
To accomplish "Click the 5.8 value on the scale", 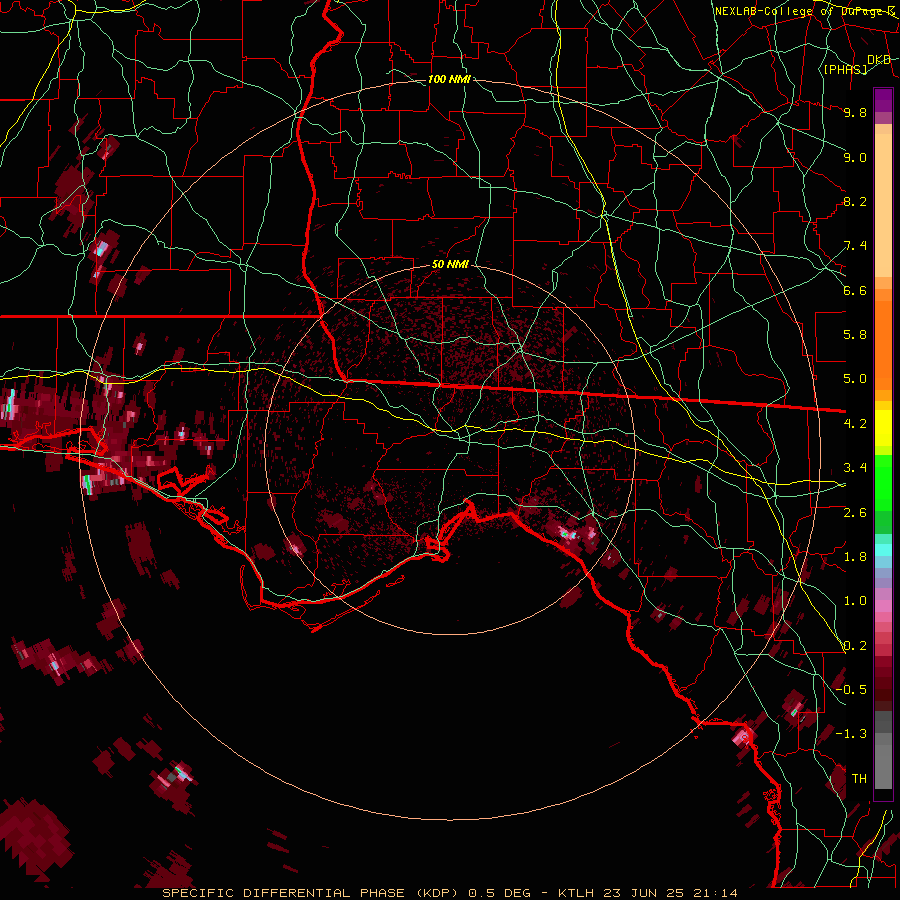I will (x=855, y=335).
